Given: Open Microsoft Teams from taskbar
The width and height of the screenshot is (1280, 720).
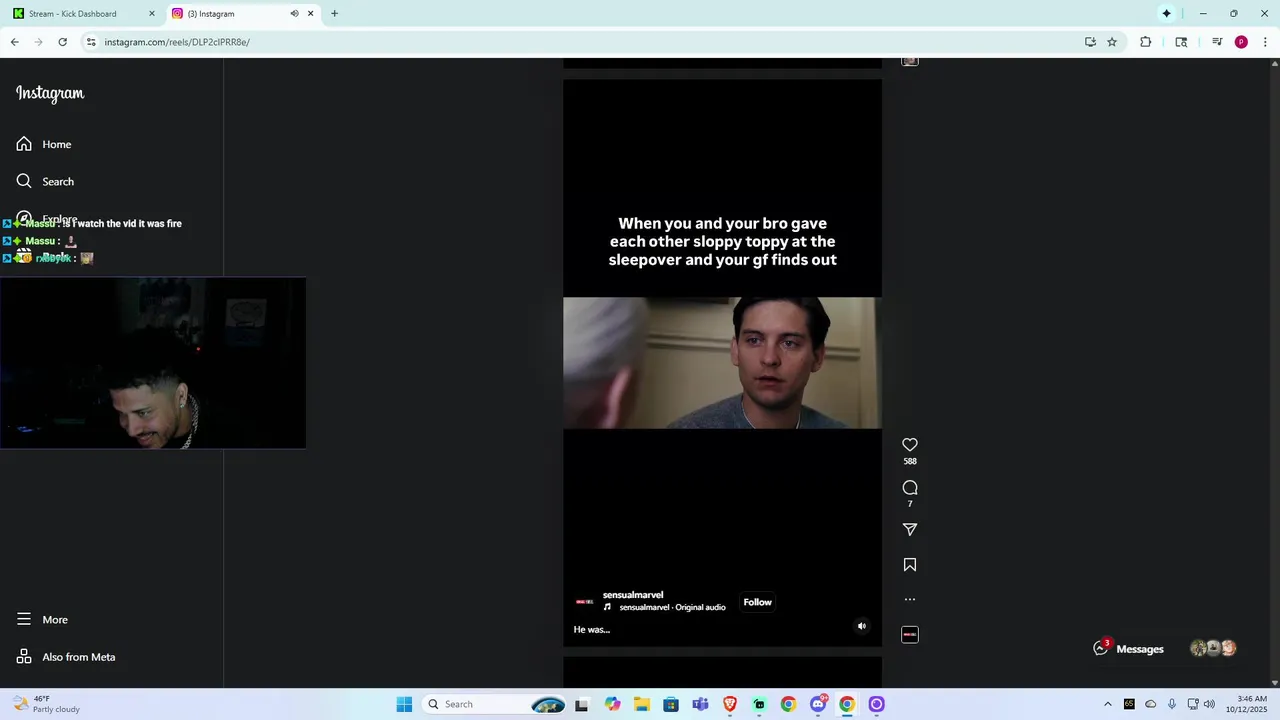Looking at the screenshot, I should tap(700, 704).
